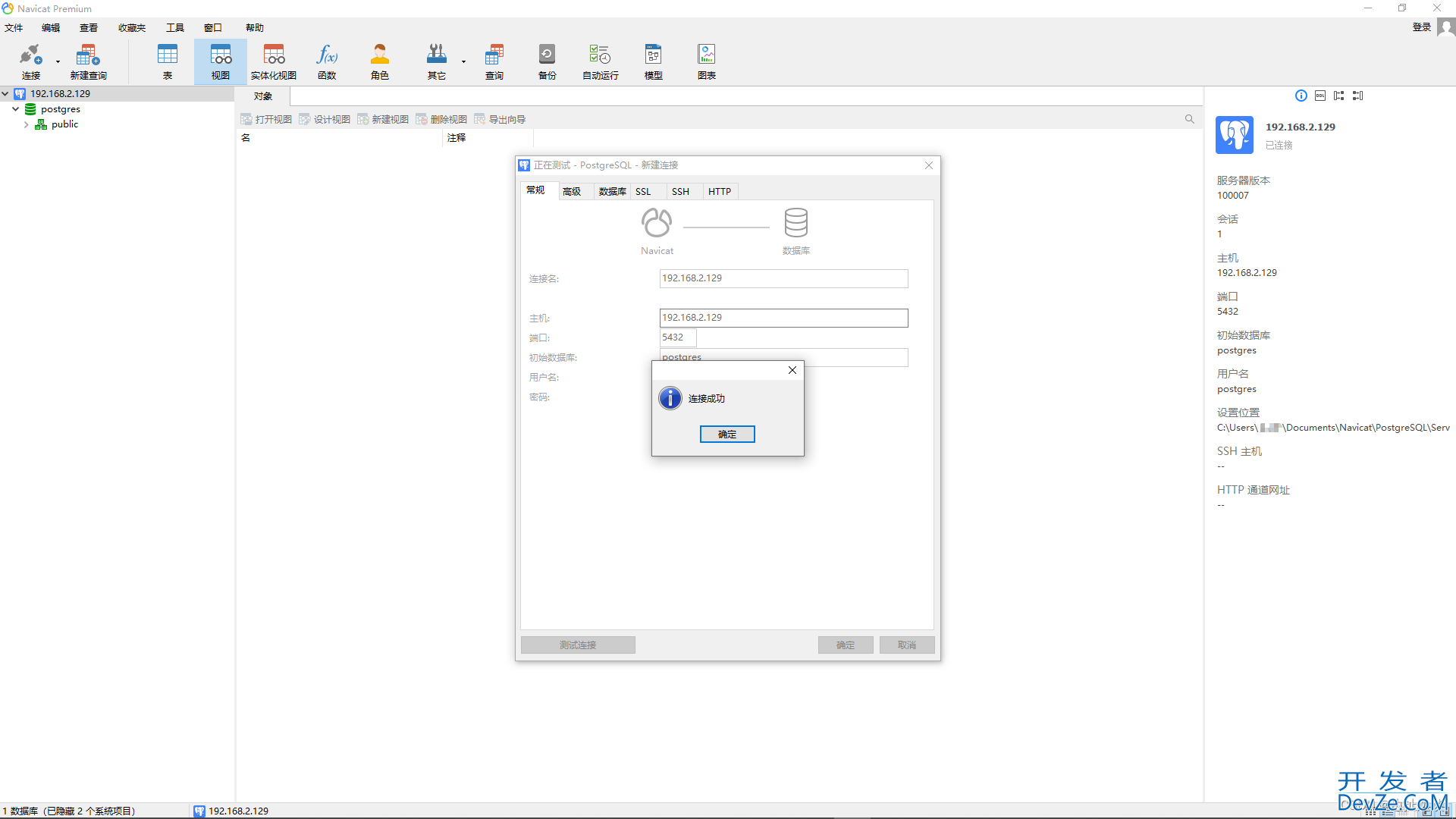
Task: Select the 表 (Table) toolbar icon
Action: point(167,61)
